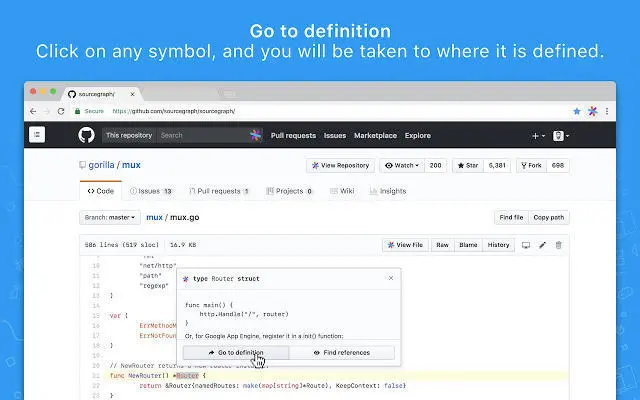Open the Blame view
Screen dimensions: 640x400
click(468, 245)
